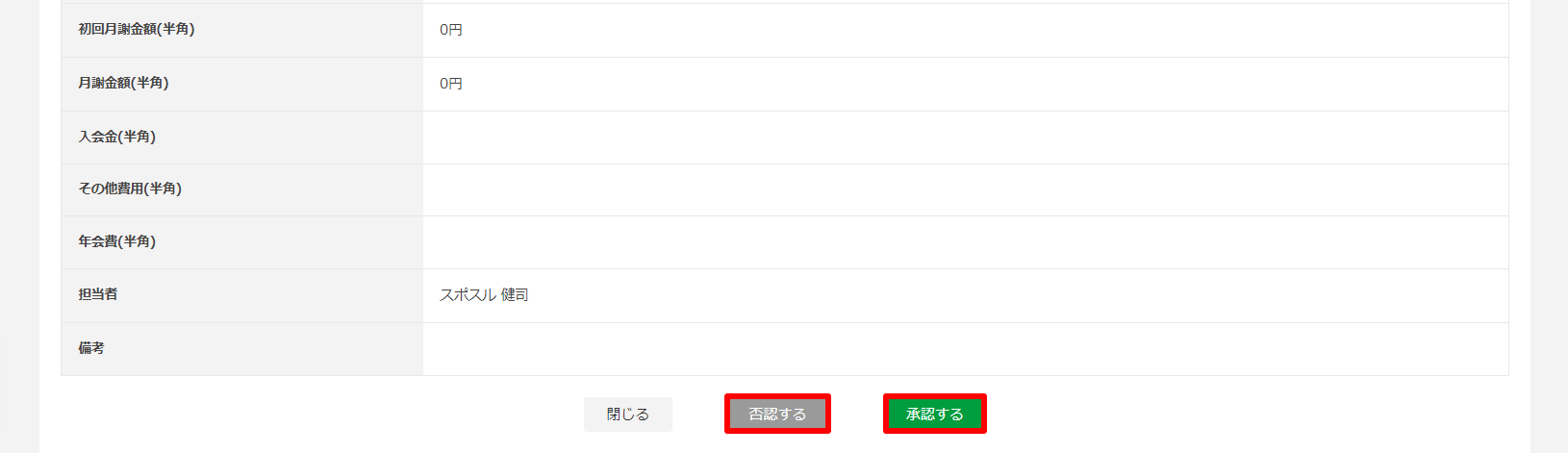Approve with the green 承認する button
This screenshot has height=453, width=1568.
click(x=935, y=414)
